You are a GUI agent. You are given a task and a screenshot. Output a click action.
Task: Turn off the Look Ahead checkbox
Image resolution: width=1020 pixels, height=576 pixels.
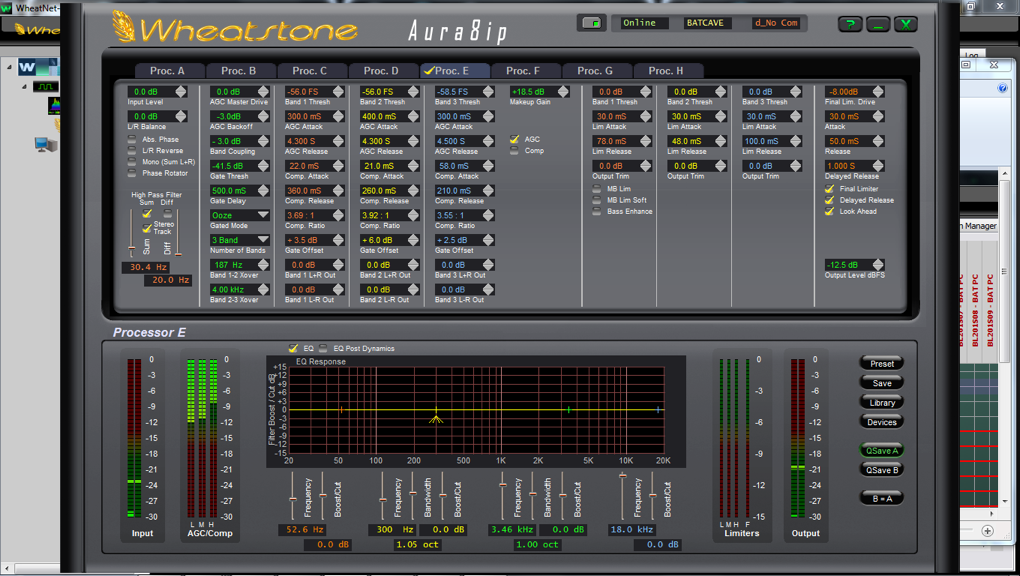point(829,212)
